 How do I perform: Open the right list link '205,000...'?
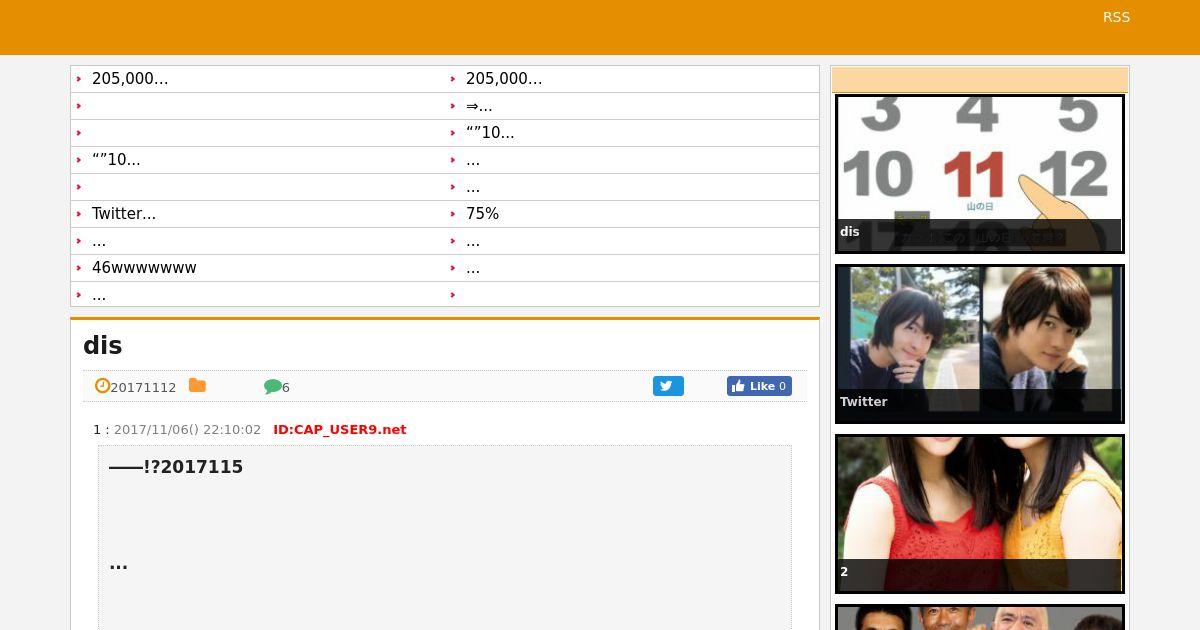[504, 79]
